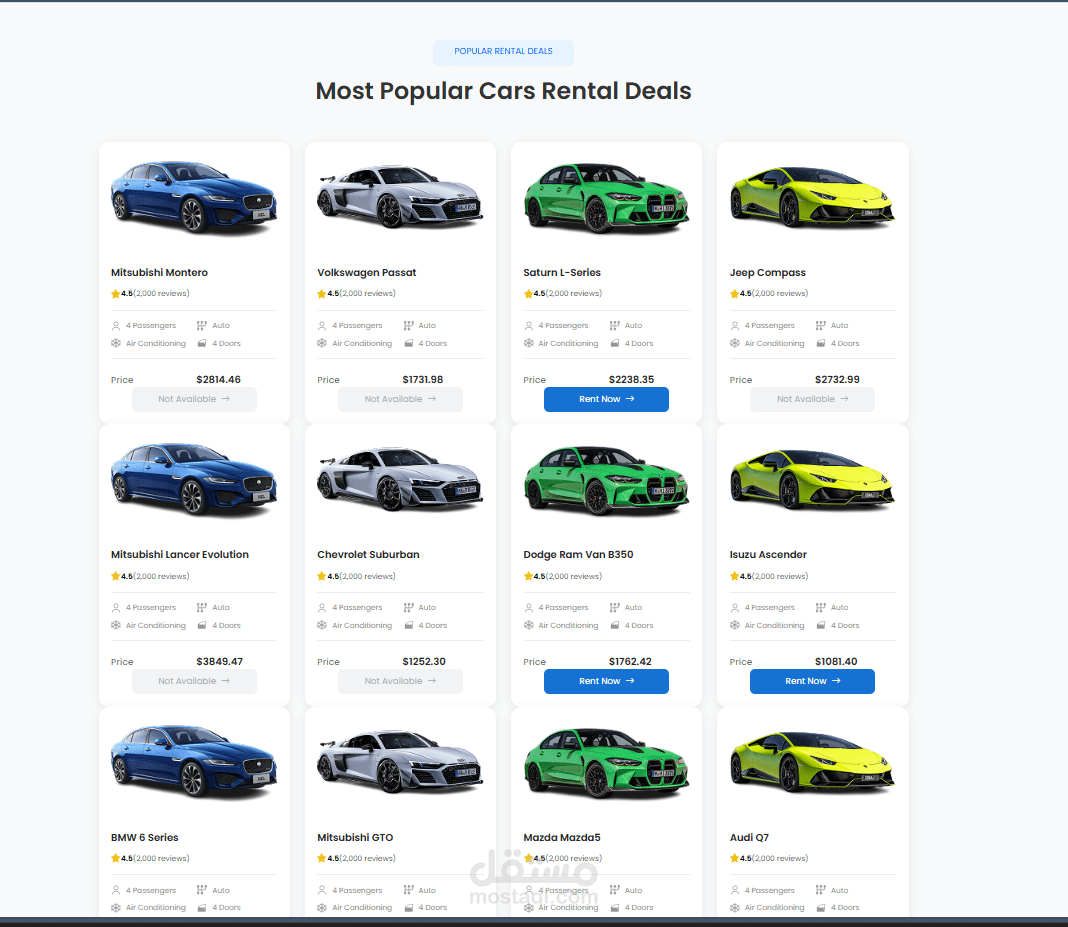Screen dimensions: 1068x927
Task: Click the Mitsubishi Montero blue car image
Action: click(194, 197)
